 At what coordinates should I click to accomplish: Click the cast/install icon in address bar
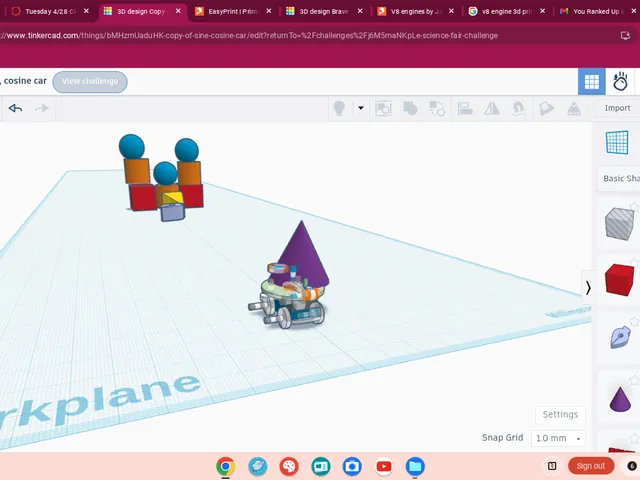tap(625, 36)
